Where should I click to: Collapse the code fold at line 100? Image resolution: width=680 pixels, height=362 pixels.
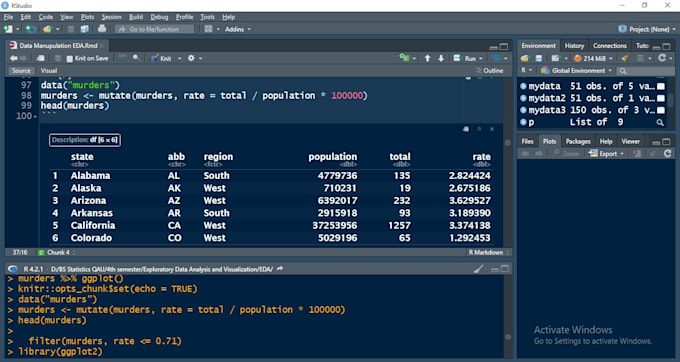tap(36, 116)
